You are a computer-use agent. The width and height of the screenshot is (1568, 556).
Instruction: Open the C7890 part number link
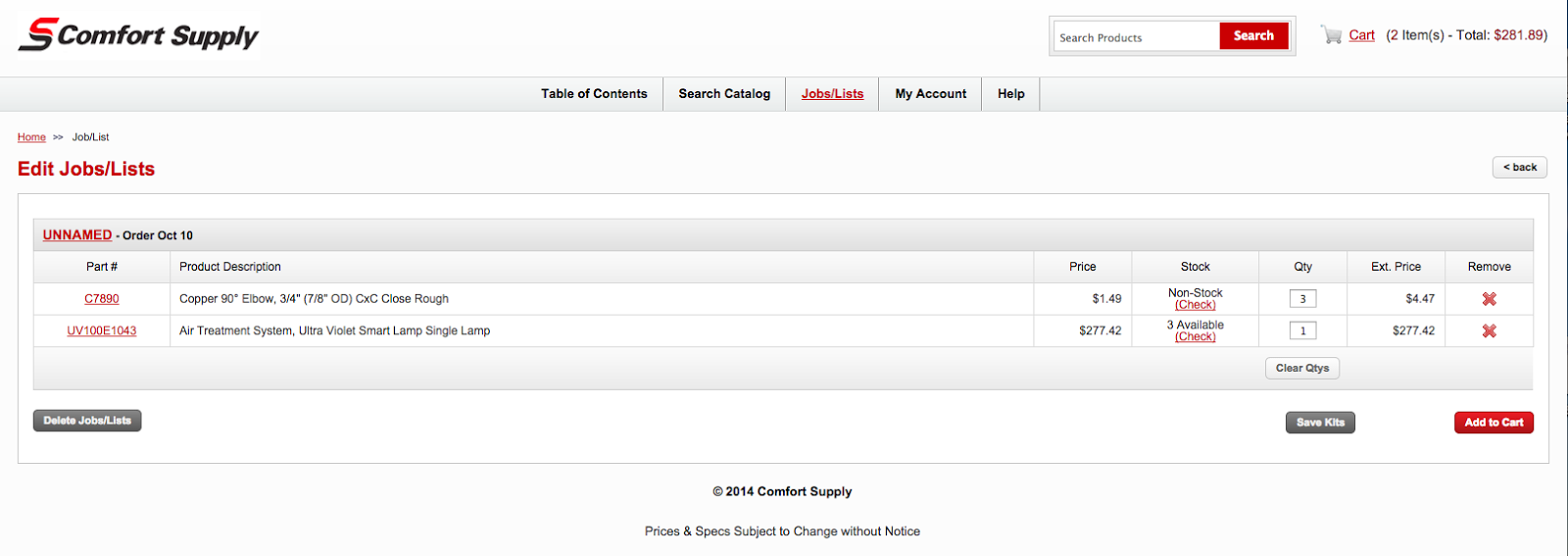tap(102, 299)
